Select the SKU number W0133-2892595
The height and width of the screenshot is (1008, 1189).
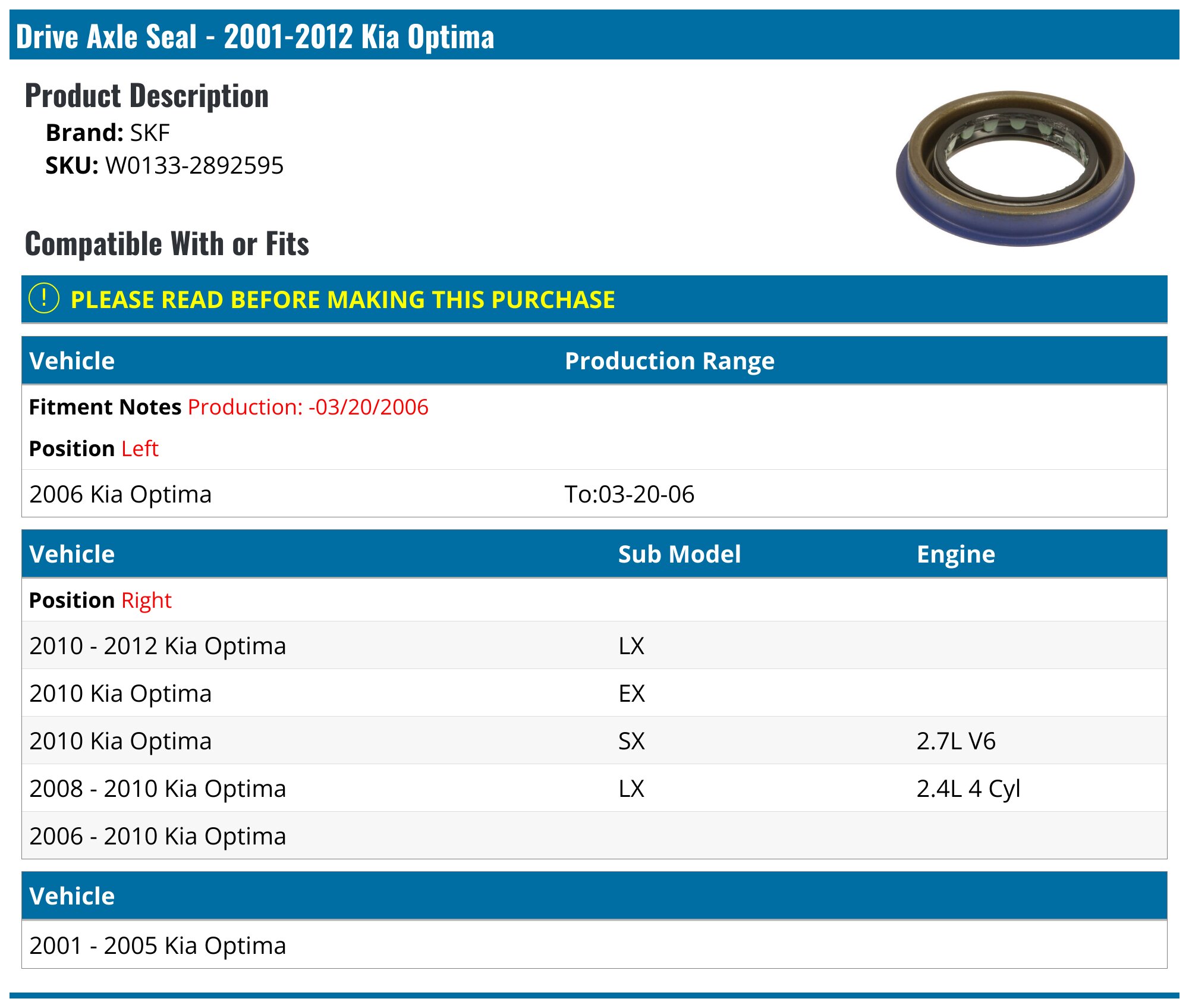[194, 165]
